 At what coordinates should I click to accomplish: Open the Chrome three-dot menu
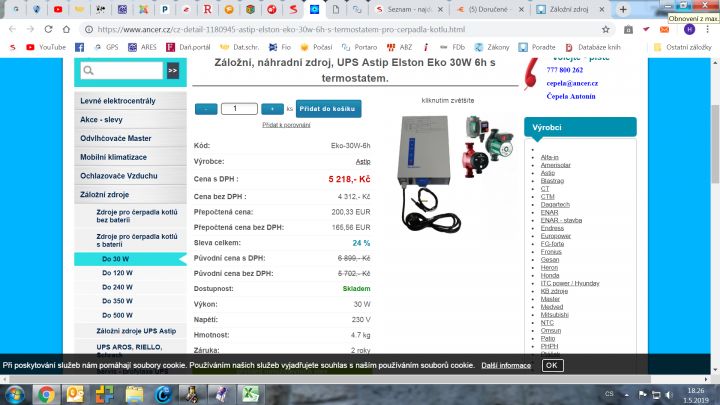click(x=707, y=29)
